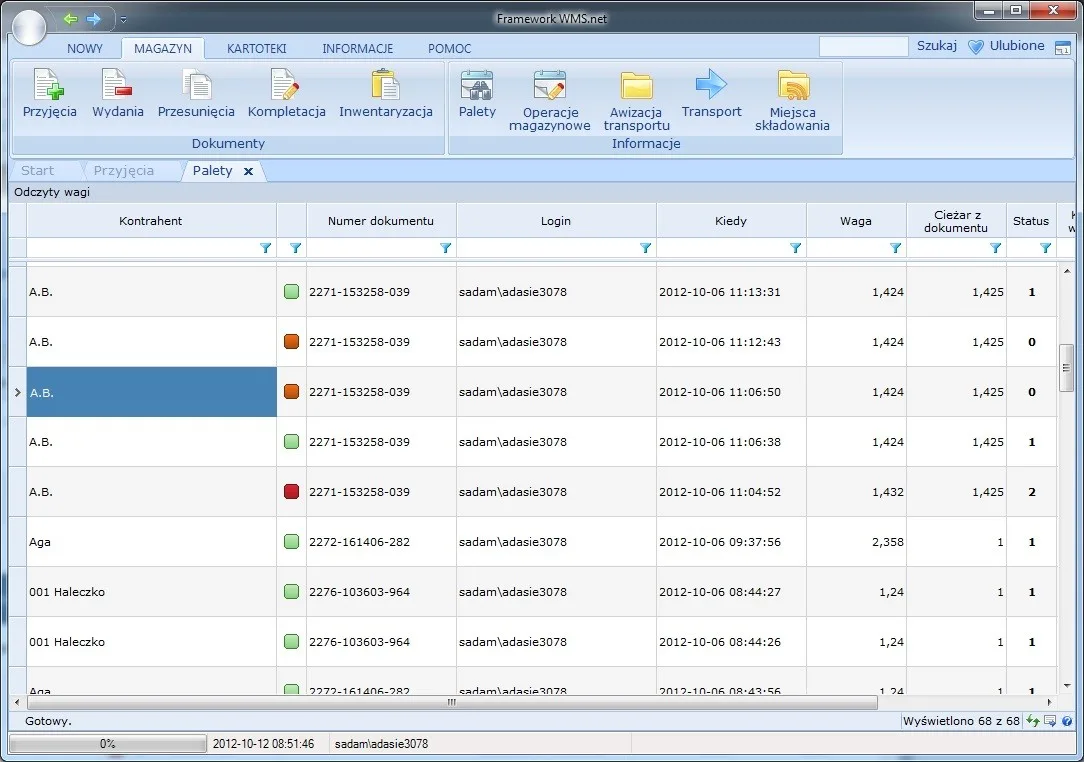Open Operacje magazynowe icon
The width and height of the screenshot is (1084, 762).
coord(550,85)
